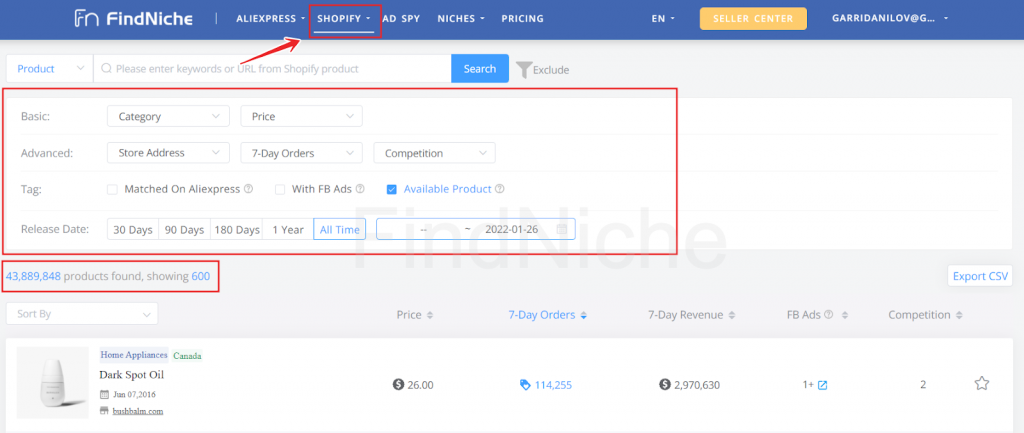Screen dimensions: 1024x433
Task: Click the calendar icon in date range
Action: tap(562, 229)
